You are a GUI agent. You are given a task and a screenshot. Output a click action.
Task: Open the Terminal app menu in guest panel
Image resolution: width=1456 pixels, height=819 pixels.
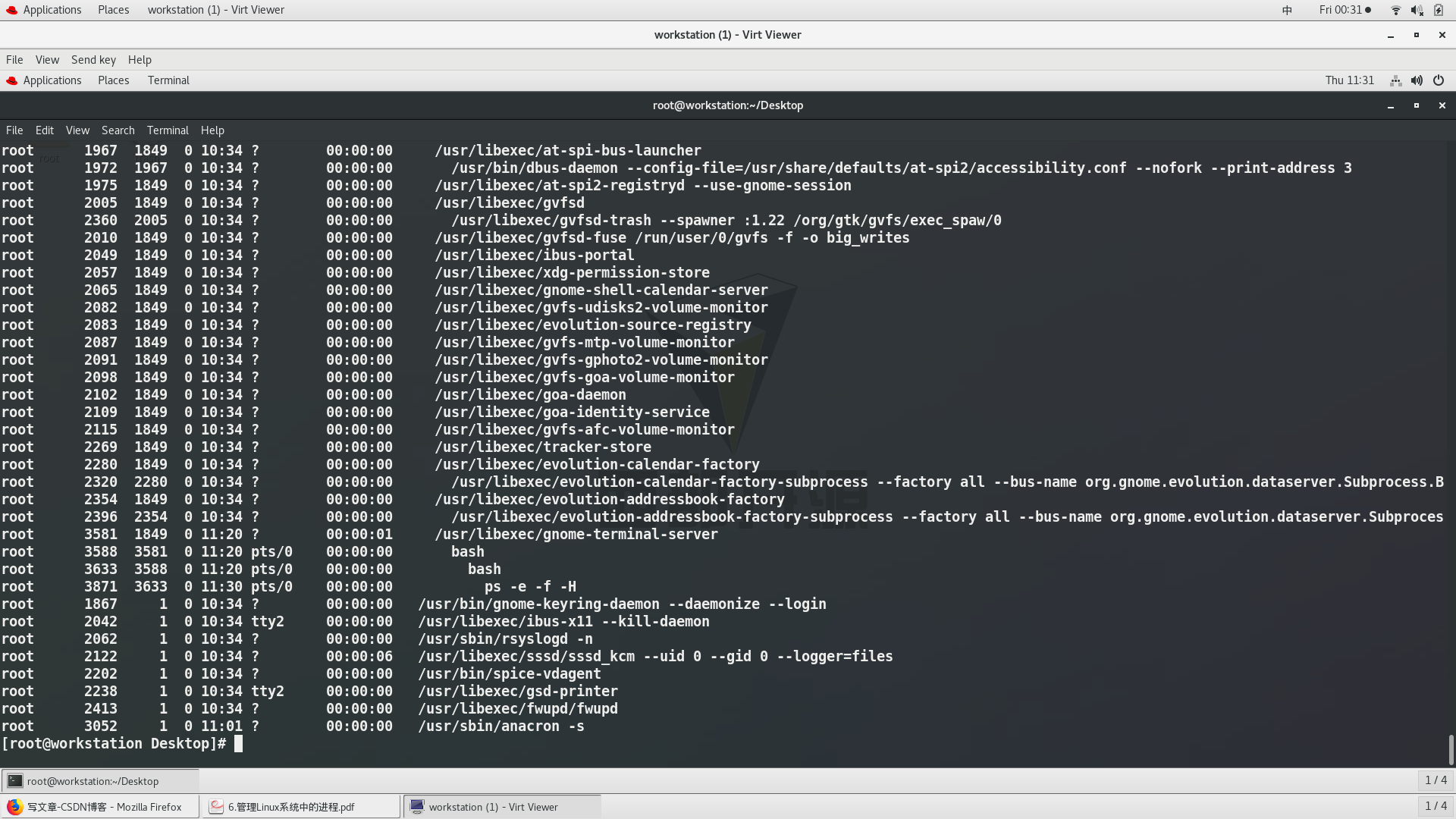[x=168, y=80]
